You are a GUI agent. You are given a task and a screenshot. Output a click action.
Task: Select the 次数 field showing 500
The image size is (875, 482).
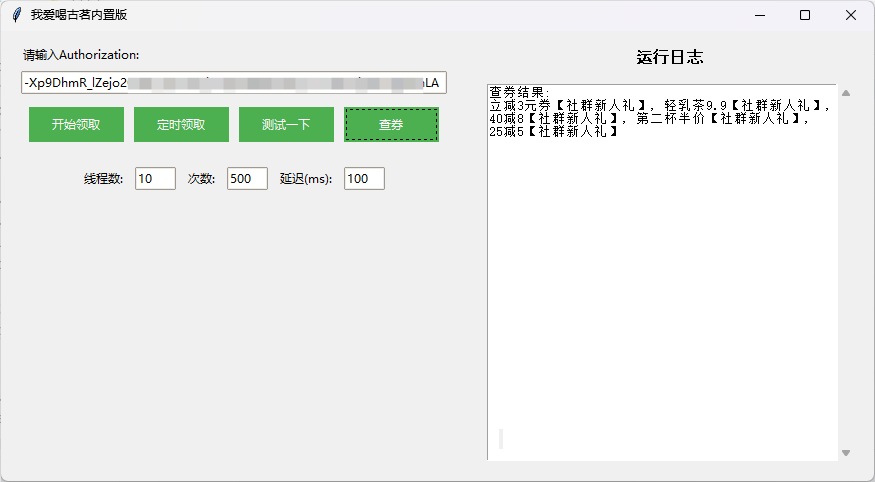pyautogui.click(x=247, y=179)
